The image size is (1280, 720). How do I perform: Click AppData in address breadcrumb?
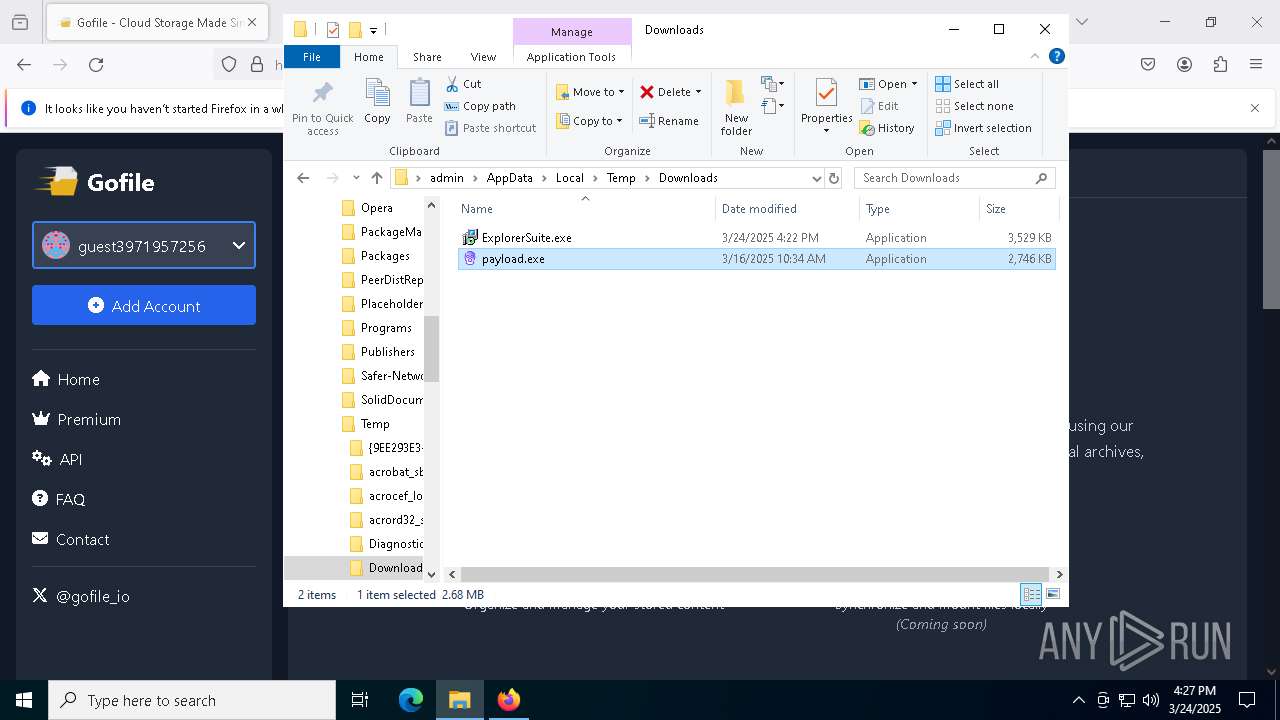[509, 178]
